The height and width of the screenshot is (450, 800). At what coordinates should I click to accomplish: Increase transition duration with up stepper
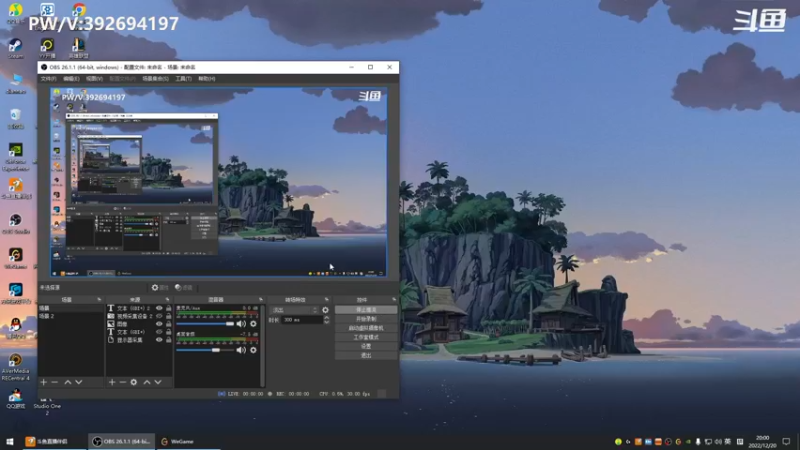[327, 318]
